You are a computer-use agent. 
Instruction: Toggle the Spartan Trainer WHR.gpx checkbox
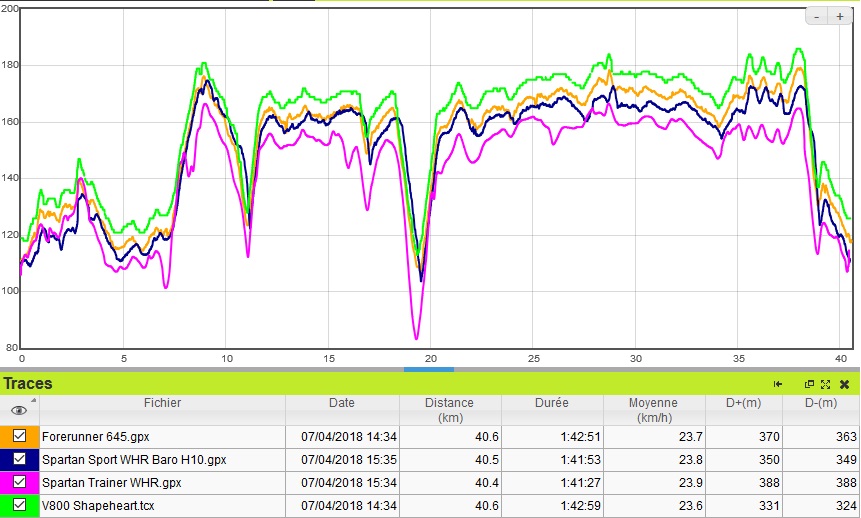click(x=20, y=483)
